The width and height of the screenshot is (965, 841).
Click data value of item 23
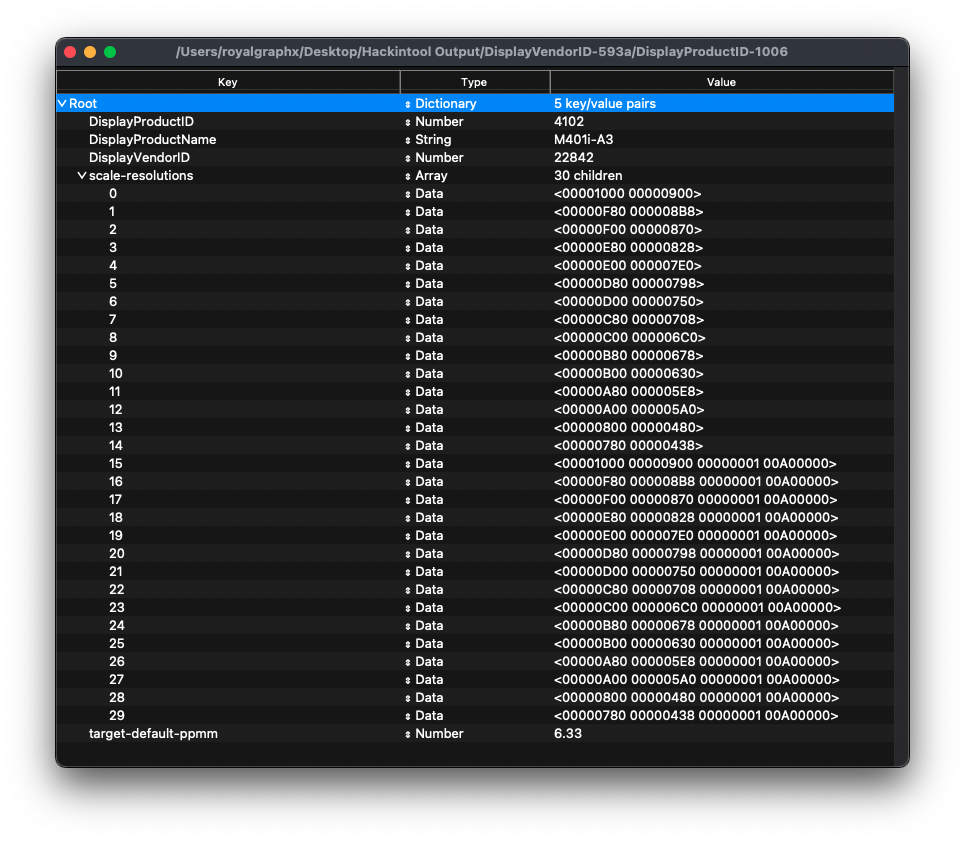click(x=696, y=607)
